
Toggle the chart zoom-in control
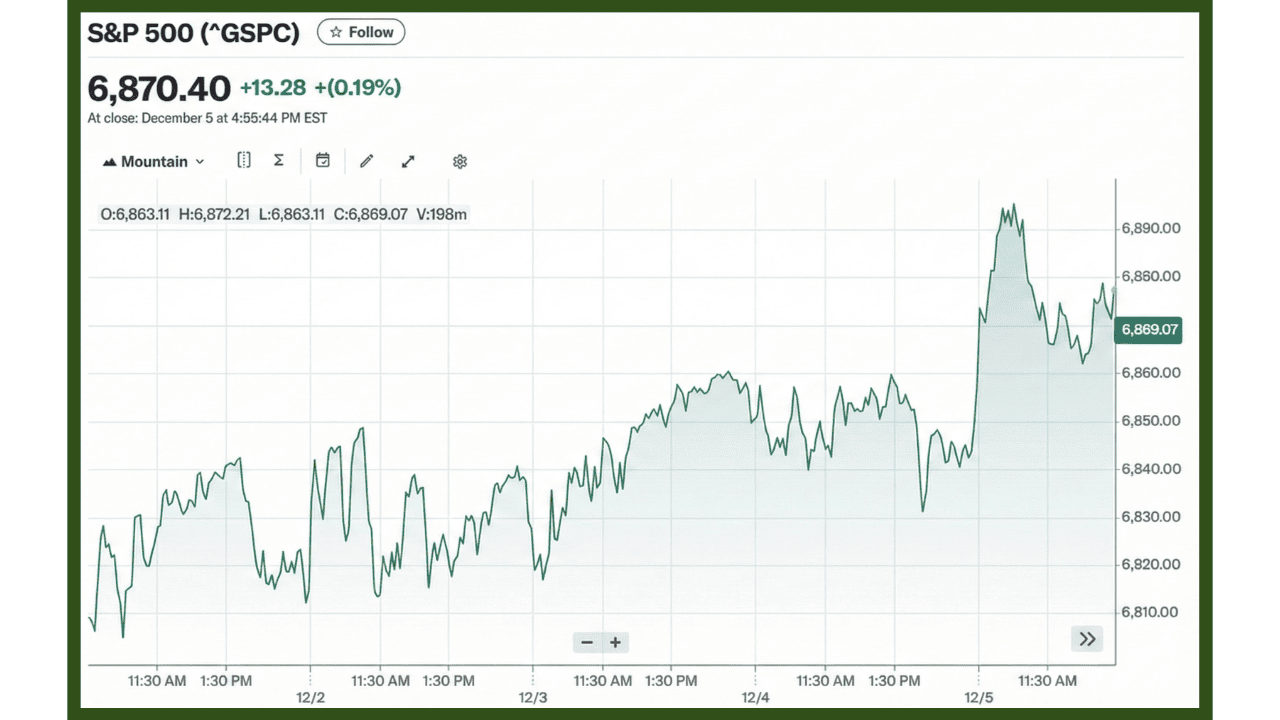tap(615, 642)
